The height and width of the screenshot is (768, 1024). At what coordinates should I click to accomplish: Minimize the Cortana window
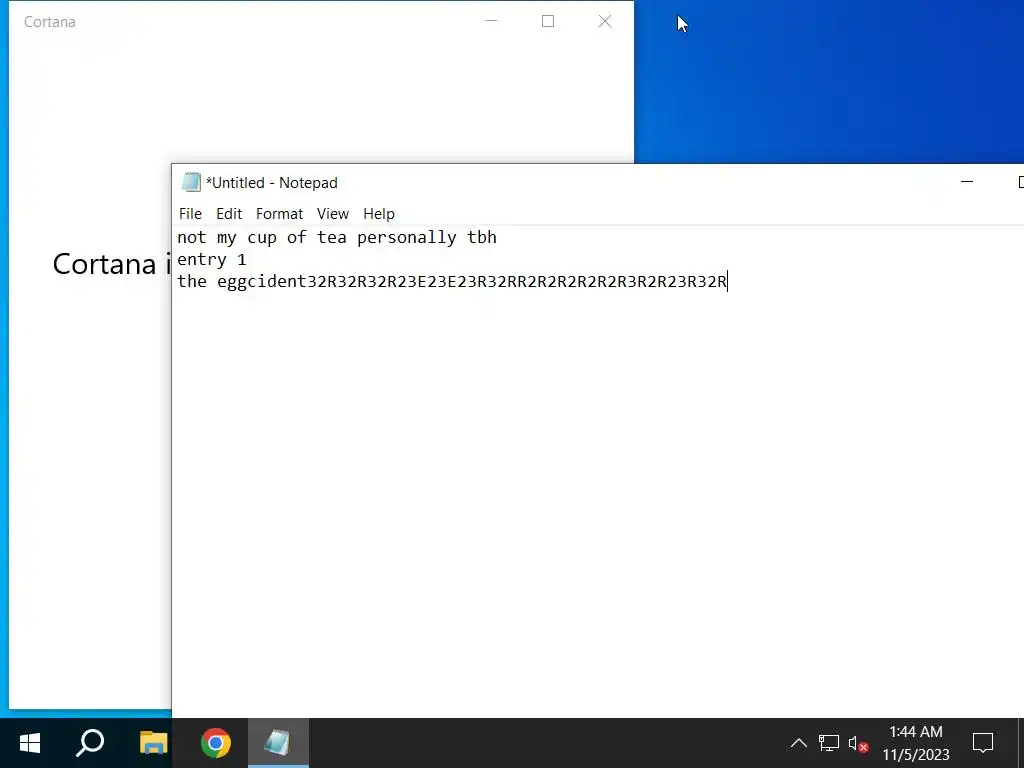(x=491, y=22)
